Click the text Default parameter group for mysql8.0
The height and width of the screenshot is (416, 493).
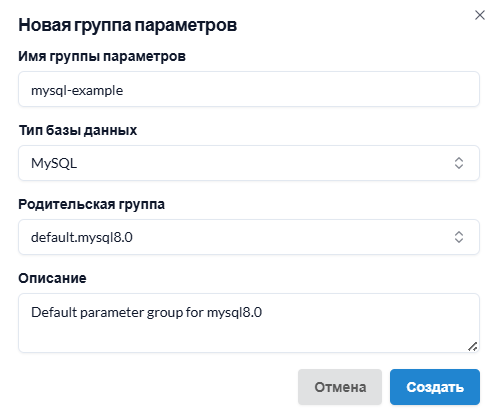(146, 313)
